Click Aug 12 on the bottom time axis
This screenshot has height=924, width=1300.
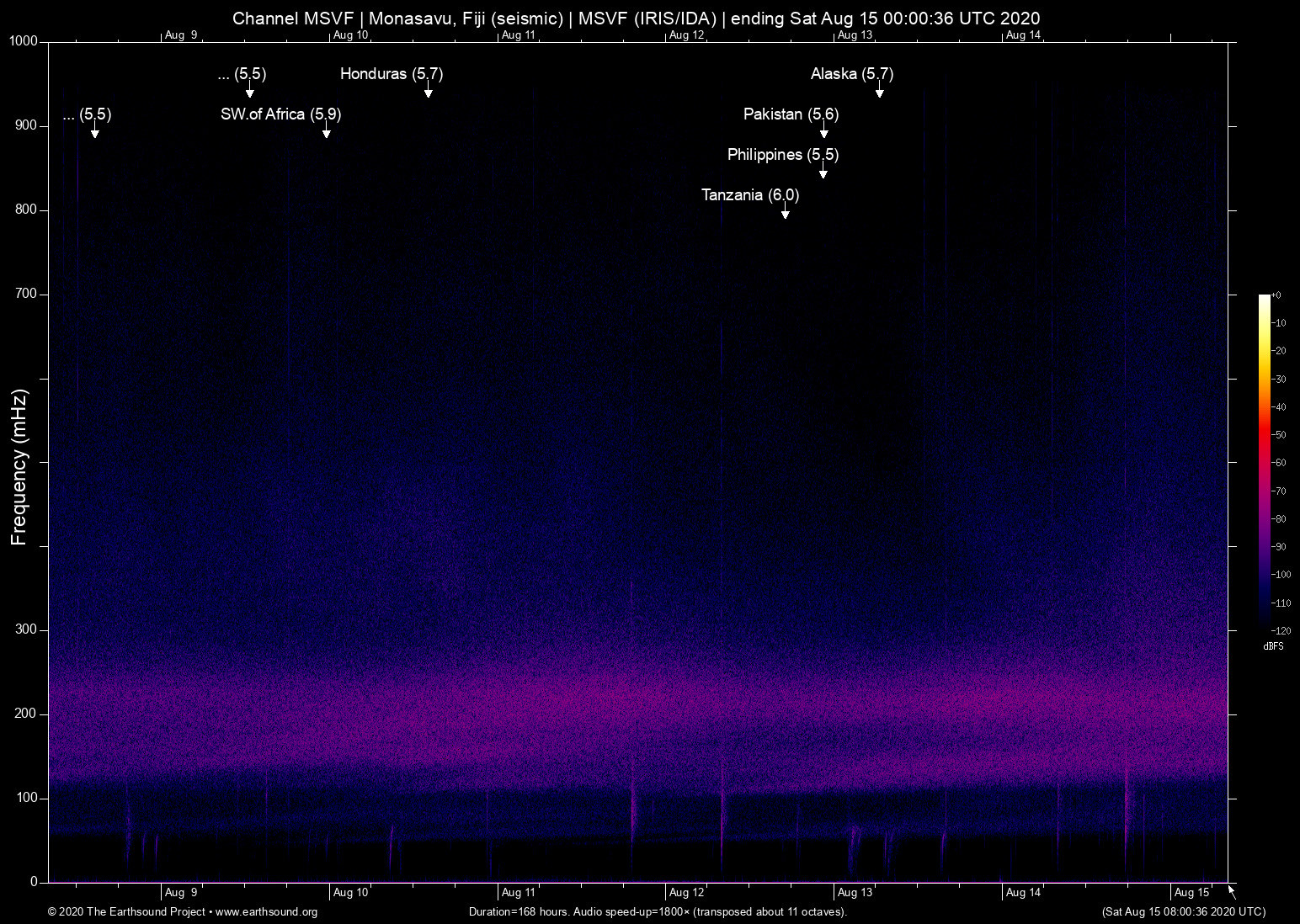point(687,893)
